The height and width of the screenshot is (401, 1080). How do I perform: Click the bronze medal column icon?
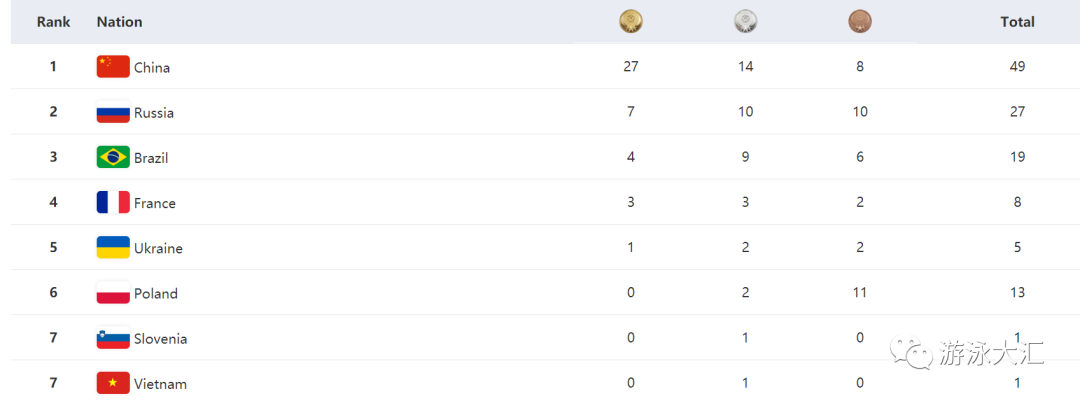click(860, 22)
